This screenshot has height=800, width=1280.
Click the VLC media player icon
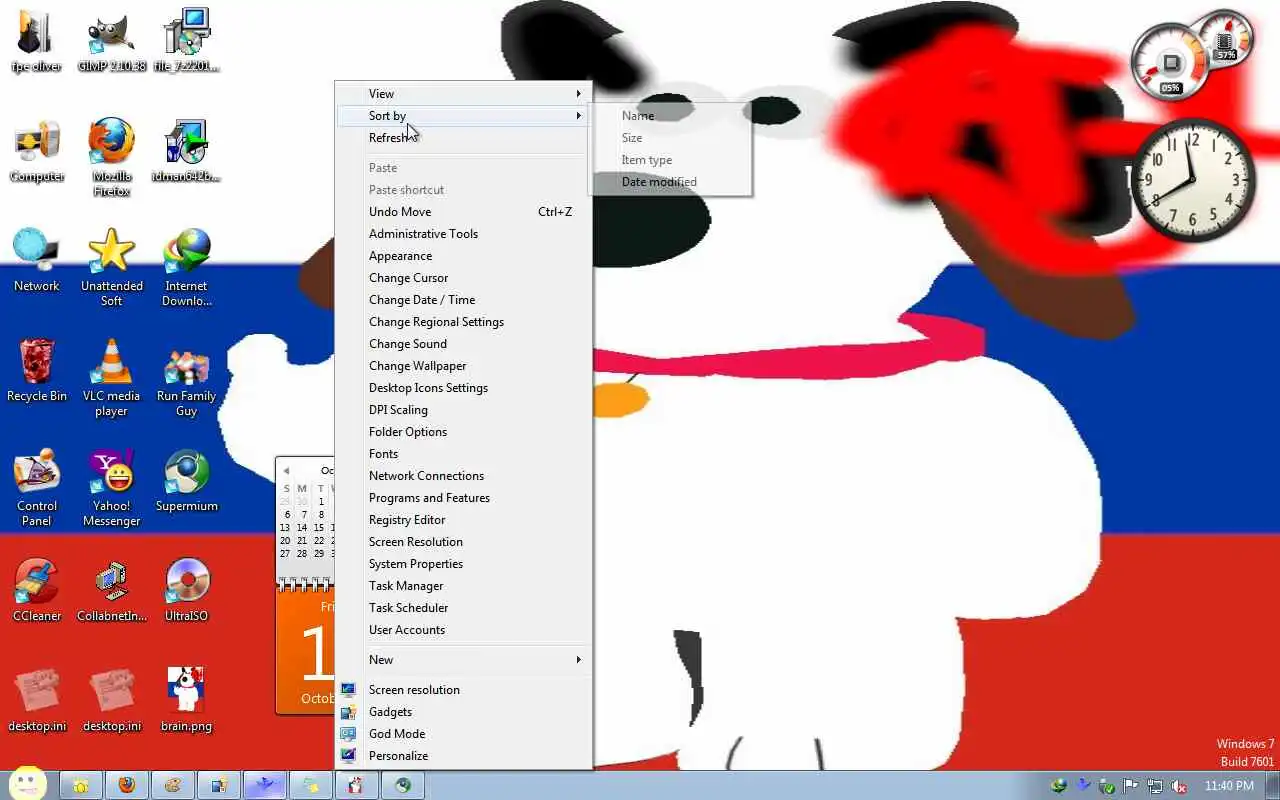[x=112, y=377]
